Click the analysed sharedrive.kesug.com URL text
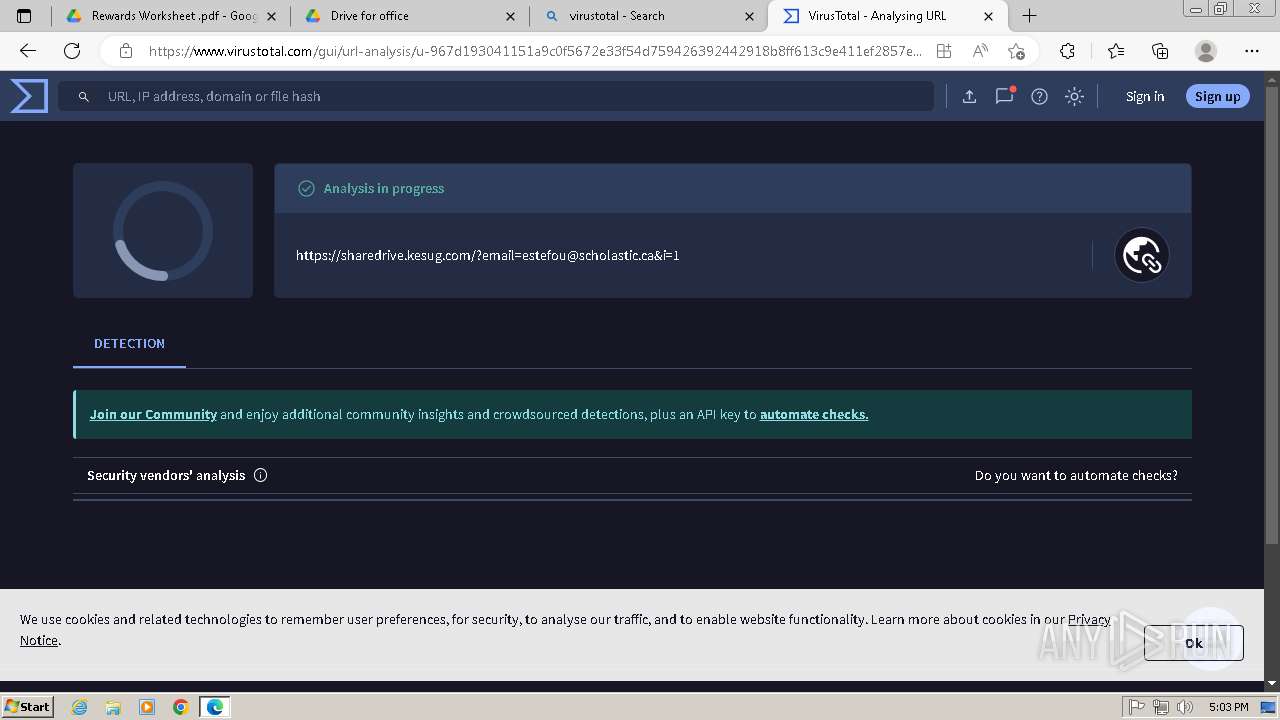Screen dimensions: 1280x720 tap(488, 255)
